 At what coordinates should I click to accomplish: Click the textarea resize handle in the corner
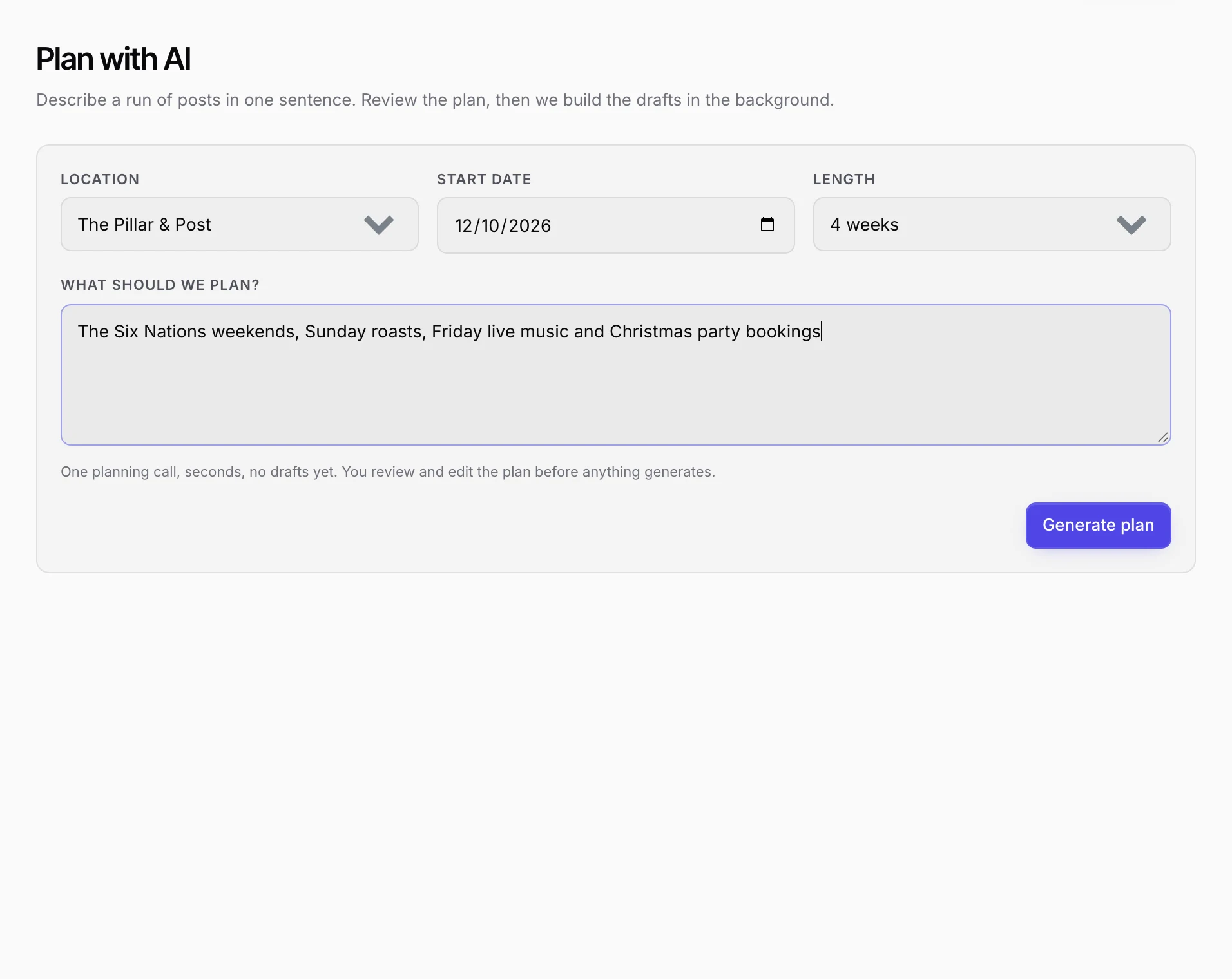1162,437
